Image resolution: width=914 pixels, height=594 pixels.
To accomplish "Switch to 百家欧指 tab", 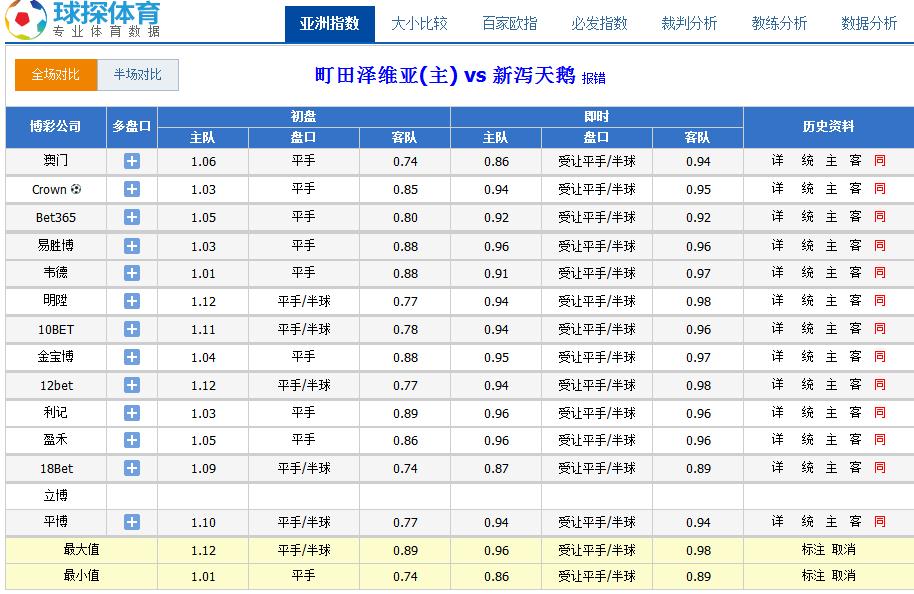I will pos(509,24).
